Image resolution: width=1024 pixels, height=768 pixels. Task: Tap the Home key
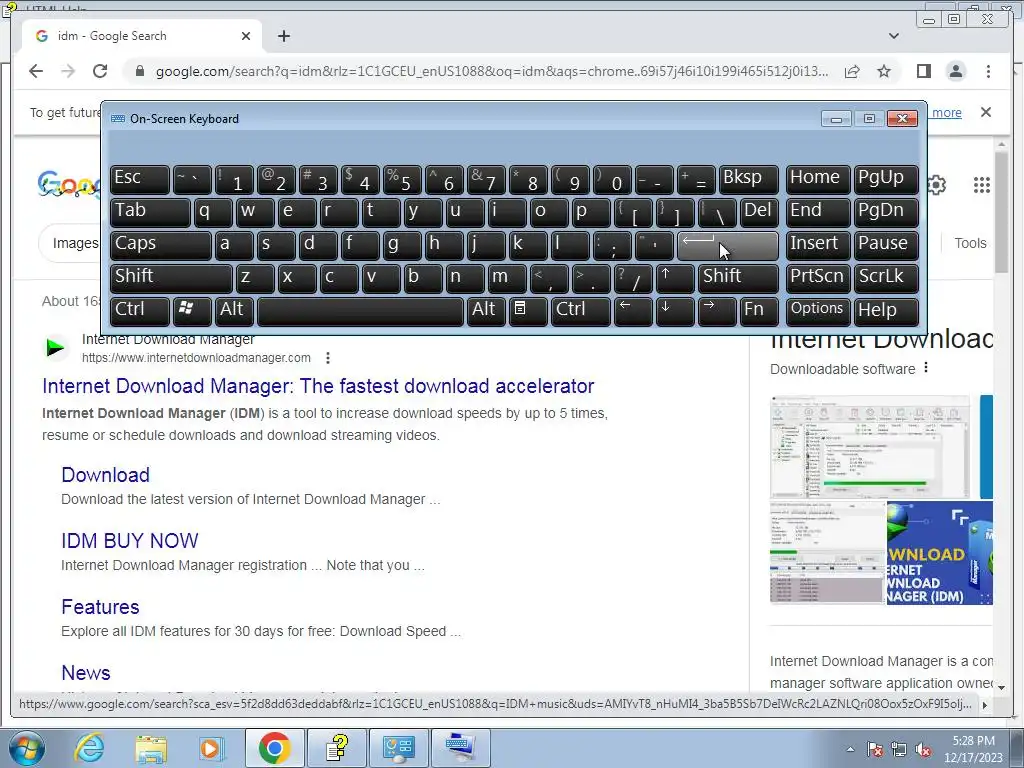(818, 179)
